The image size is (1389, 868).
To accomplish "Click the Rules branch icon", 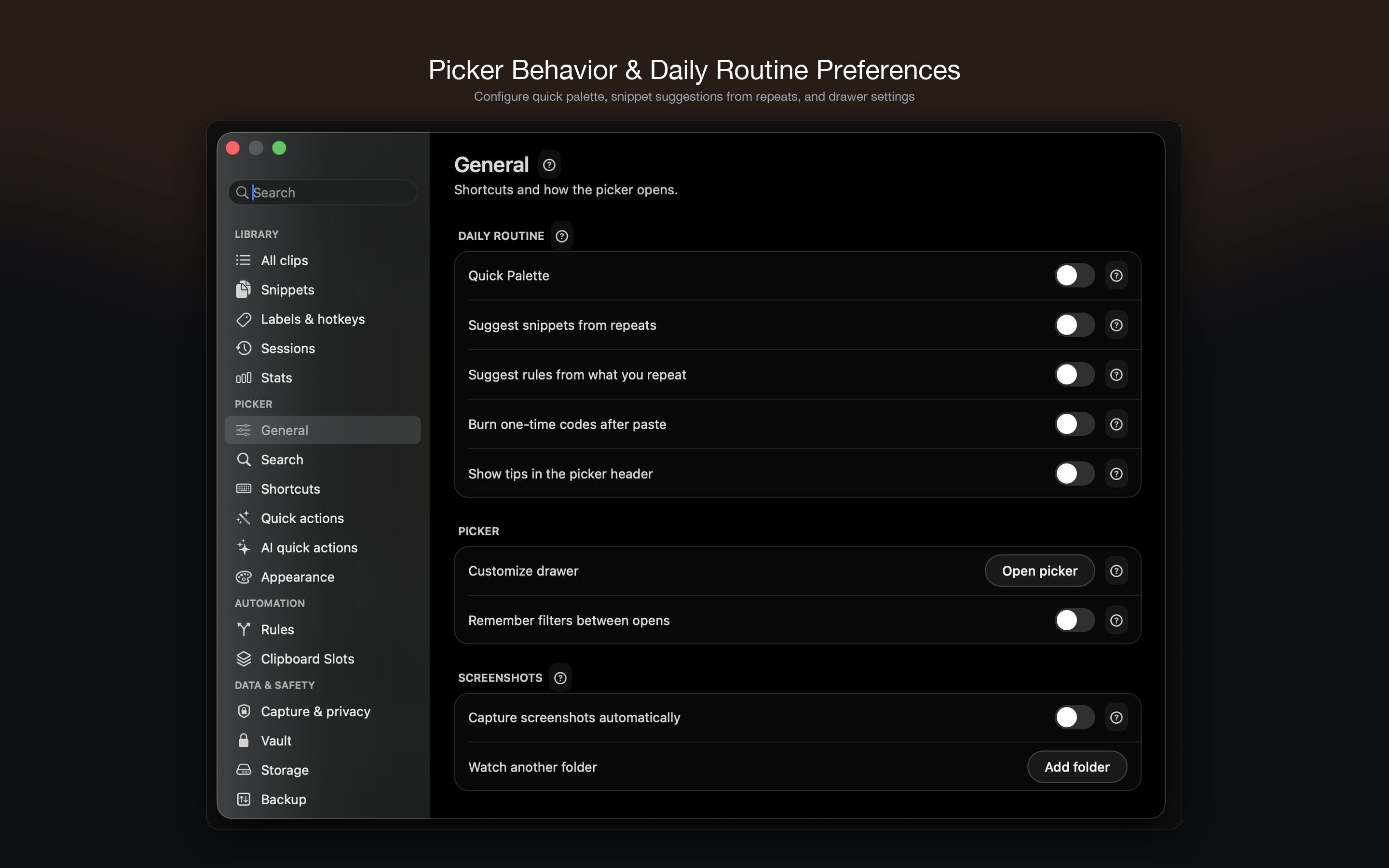I will coord(244,629).
